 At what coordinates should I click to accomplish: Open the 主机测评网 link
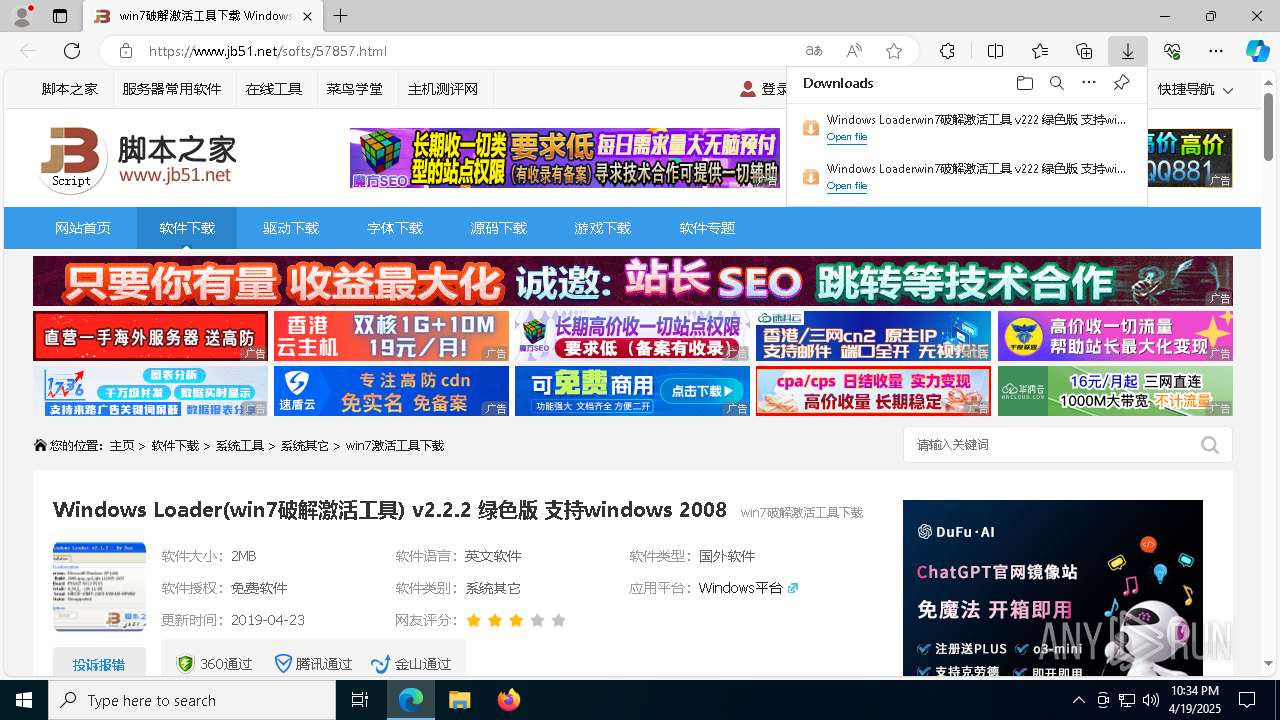tap(443, 89)
